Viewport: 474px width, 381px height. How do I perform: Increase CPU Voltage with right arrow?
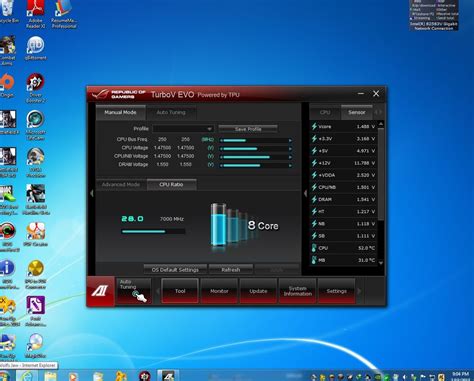click(290, 149)
